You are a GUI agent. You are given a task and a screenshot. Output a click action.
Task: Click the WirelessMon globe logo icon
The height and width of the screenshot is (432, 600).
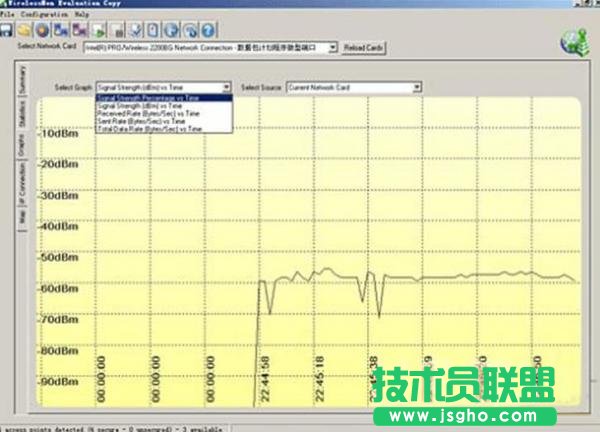pyautogui.click(x=574, y=43)
